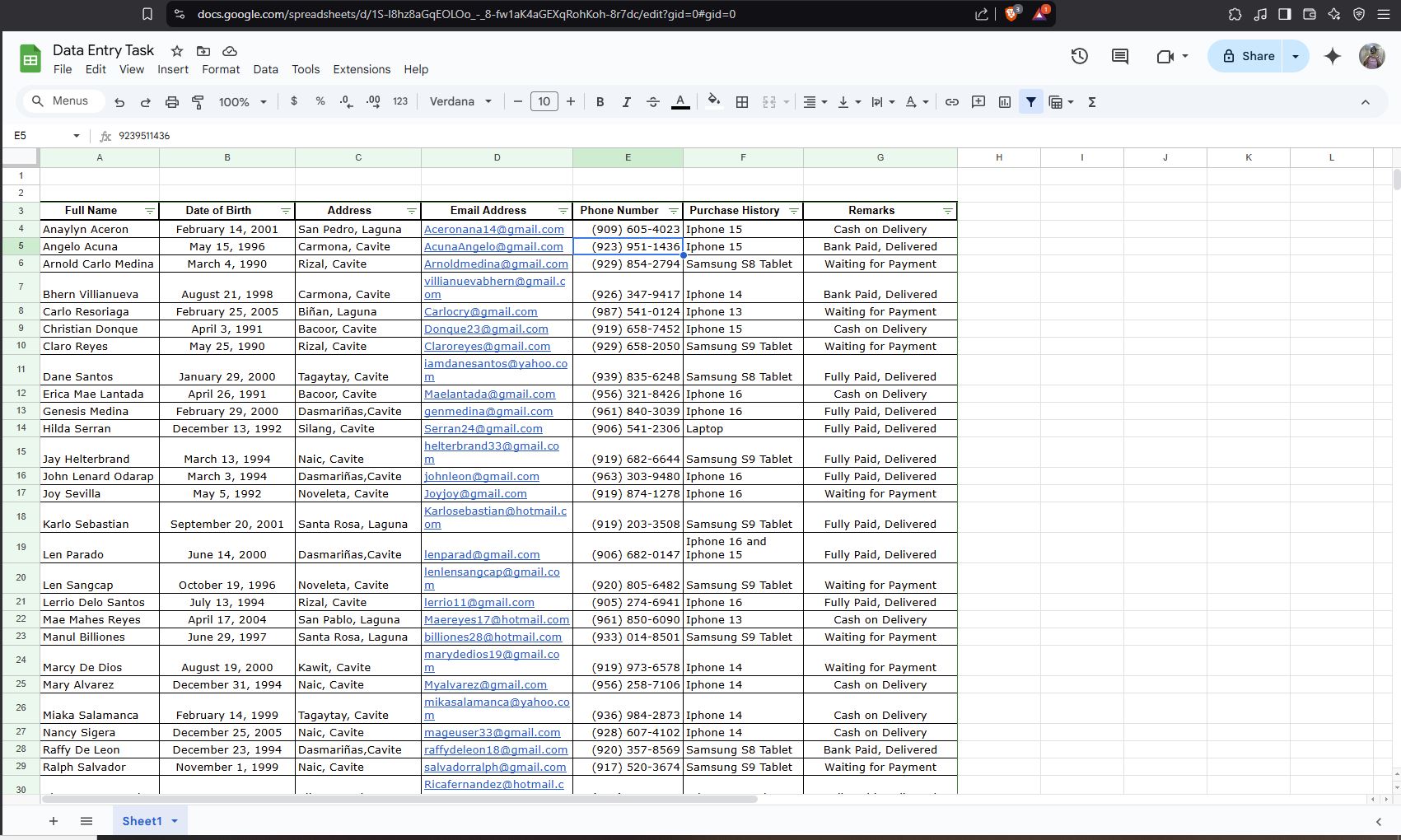Switch to the Sheet1 tab

tap(142, 821)
